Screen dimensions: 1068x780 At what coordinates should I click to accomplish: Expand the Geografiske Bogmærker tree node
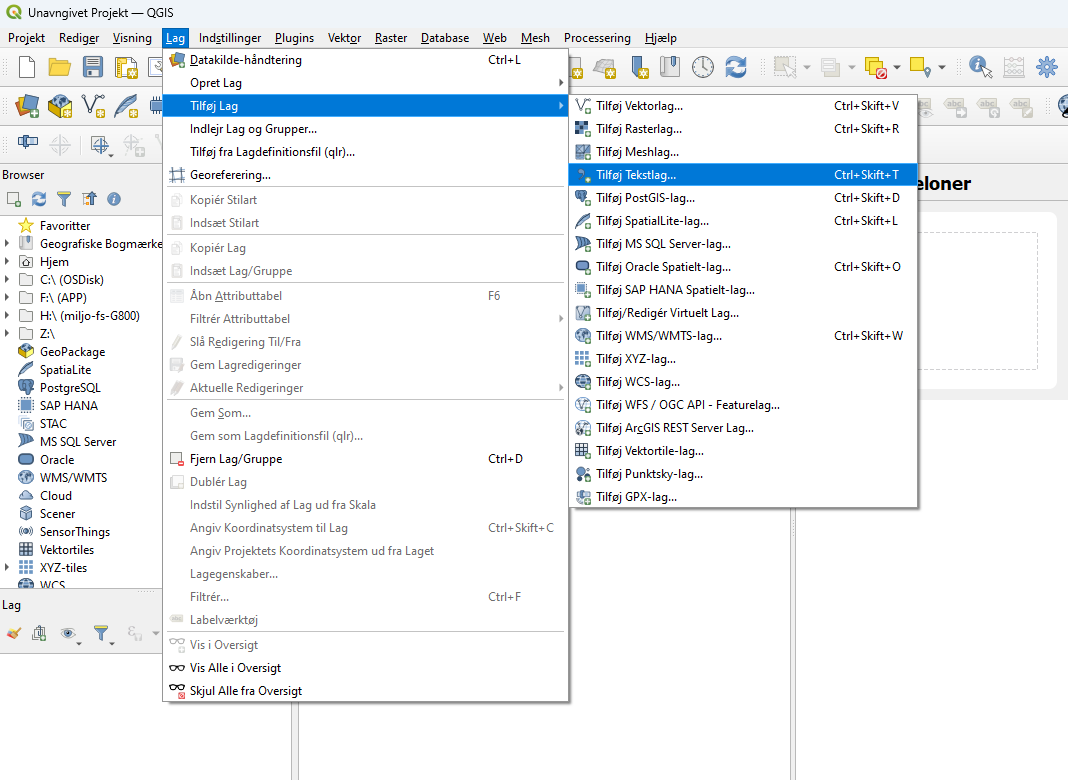point(7,243)
